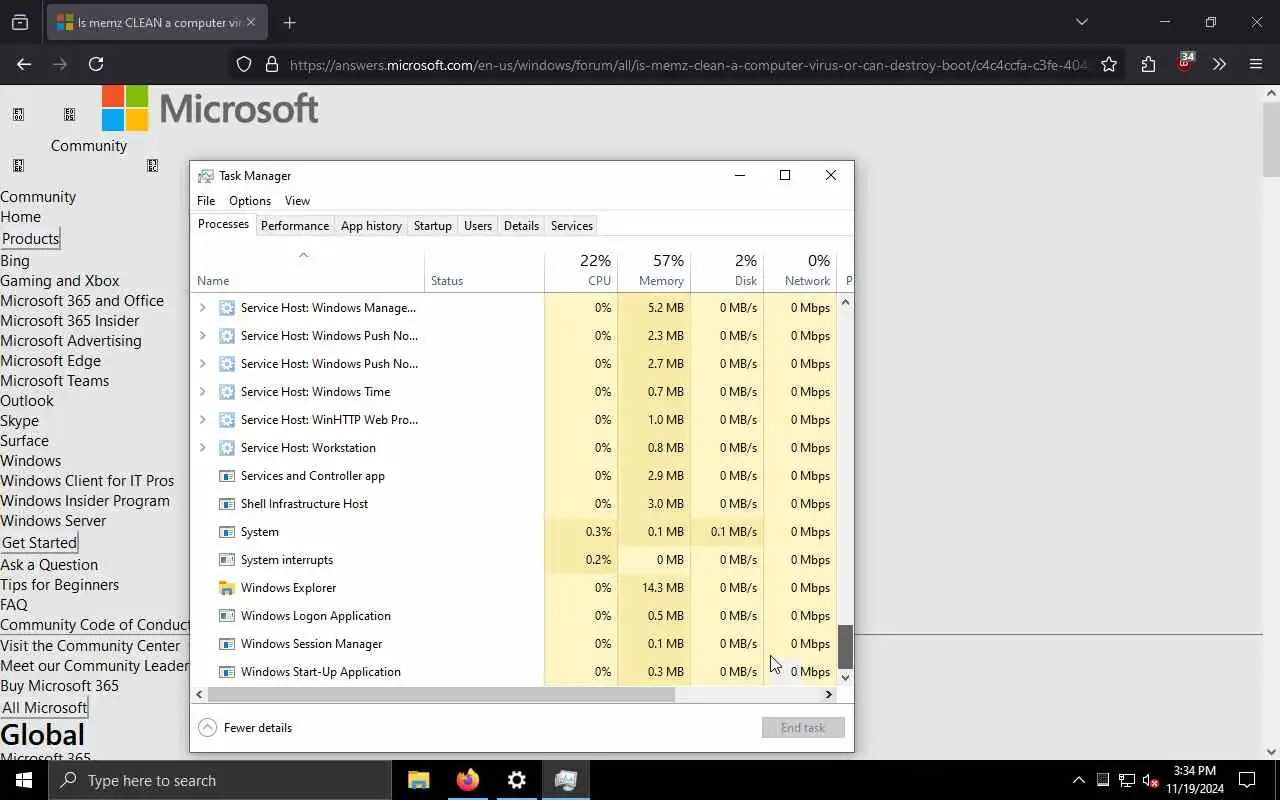This screenshot has width=1280, height=800.
Task: Click the System process icon
Action: pos(227,532)
